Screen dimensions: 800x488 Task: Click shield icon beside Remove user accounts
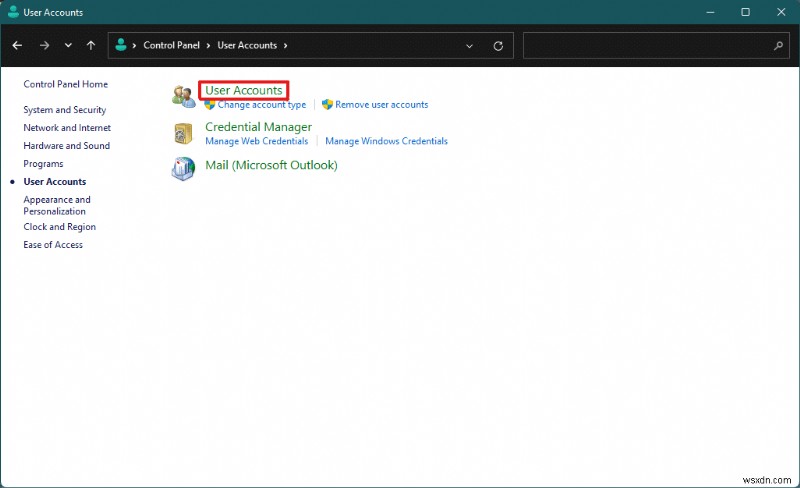[x=327, y=105]
